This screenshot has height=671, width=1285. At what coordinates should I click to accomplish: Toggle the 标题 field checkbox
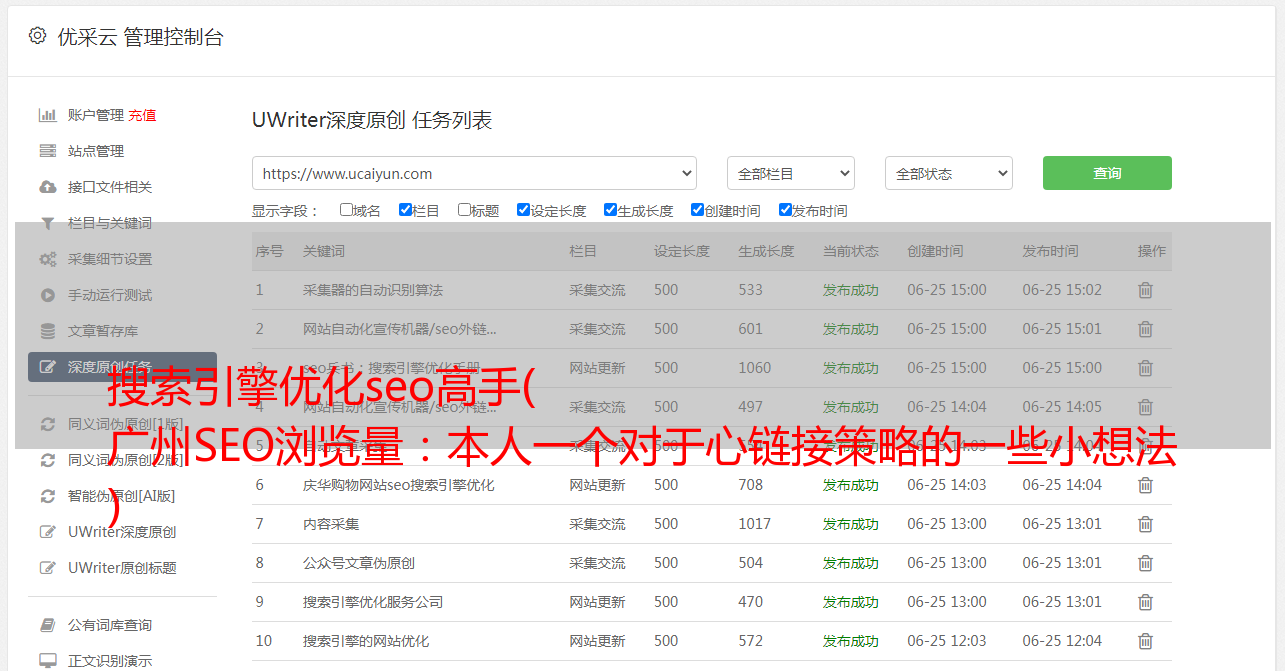pyautogui.click(x=464, y=210)
